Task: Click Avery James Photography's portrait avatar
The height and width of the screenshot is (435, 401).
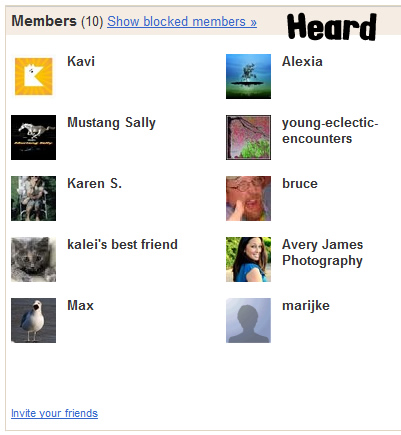Action: 248,259
